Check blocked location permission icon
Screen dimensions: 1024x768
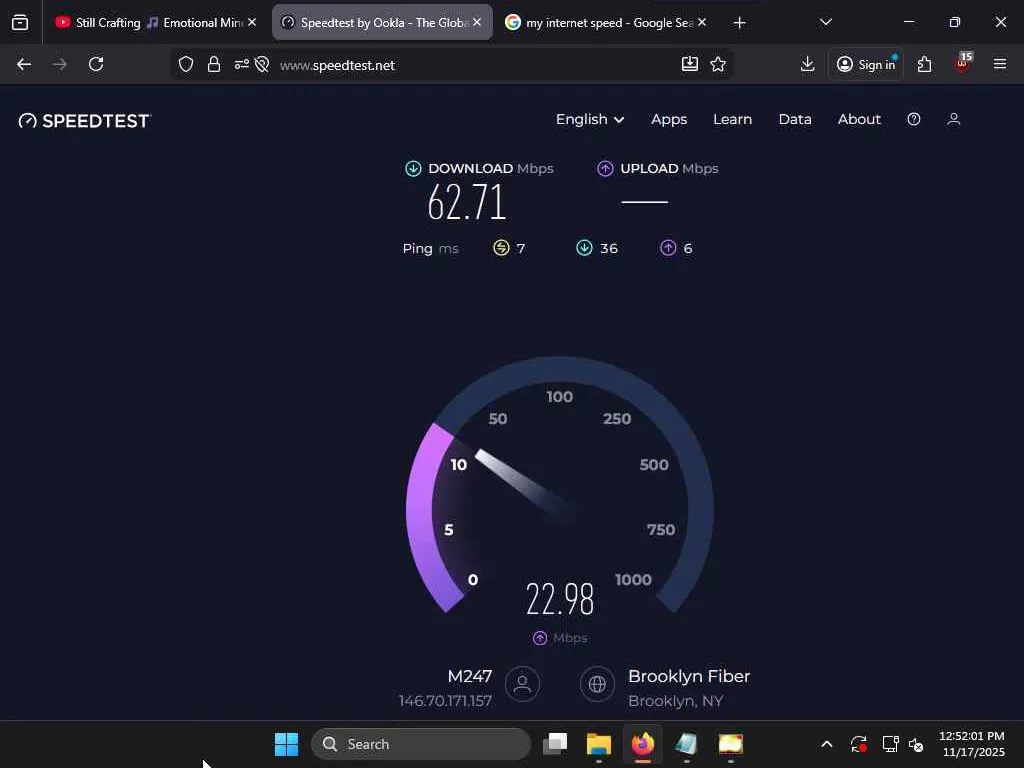pyautogui.click(x=262, y=64)
